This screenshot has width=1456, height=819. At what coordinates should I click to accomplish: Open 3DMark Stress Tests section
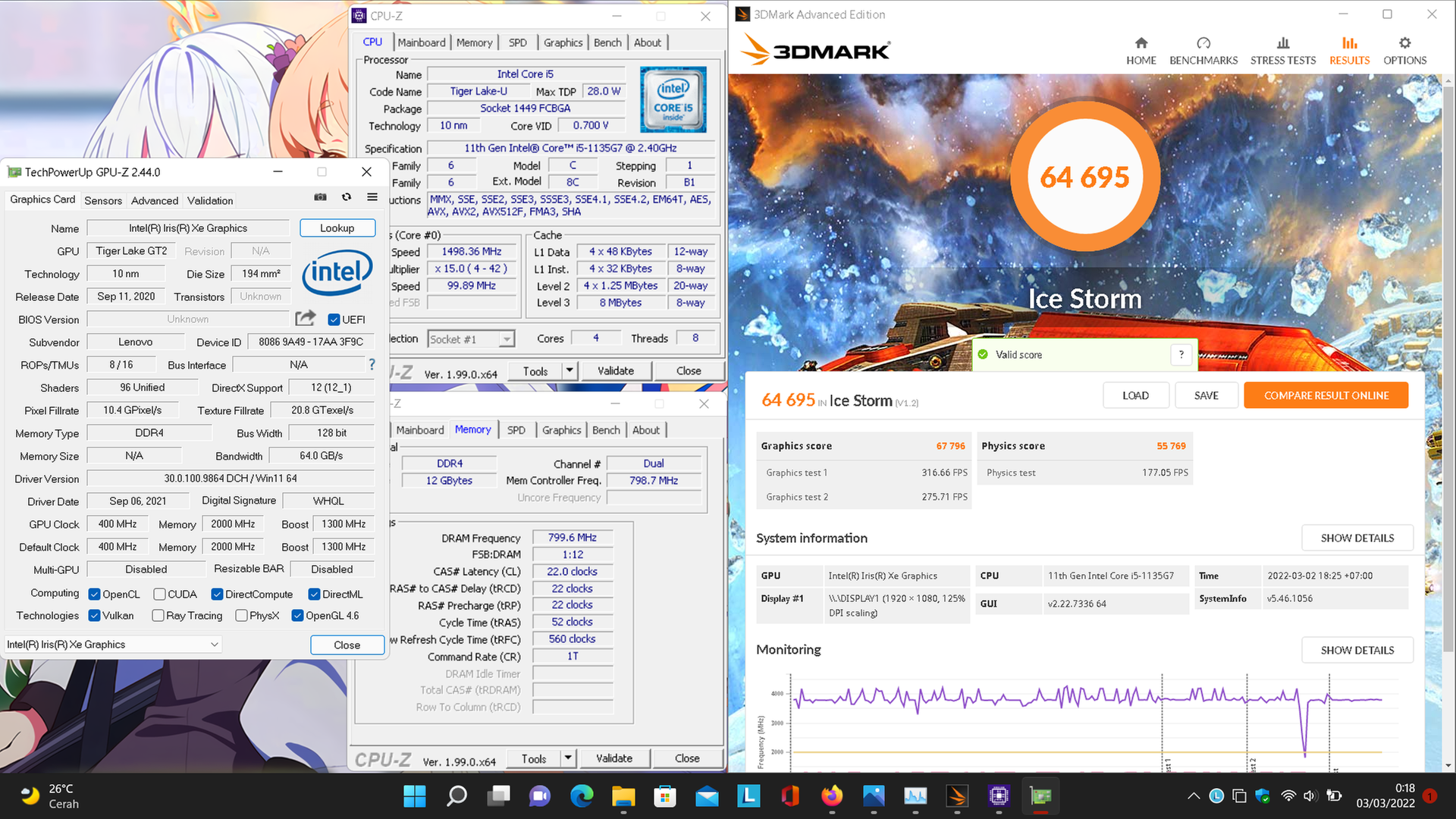click(x=1283, y=51)
